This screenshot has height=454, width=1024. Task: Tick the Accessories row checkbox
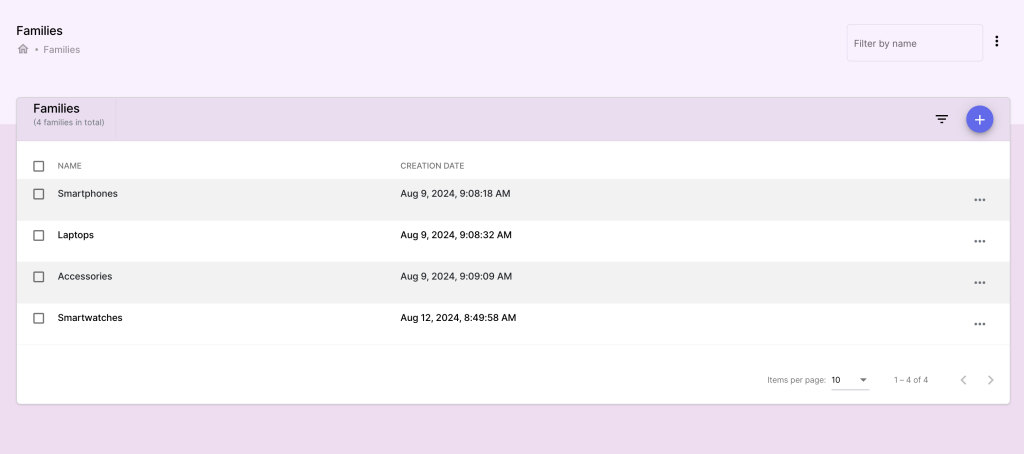[x=39, y=277]
